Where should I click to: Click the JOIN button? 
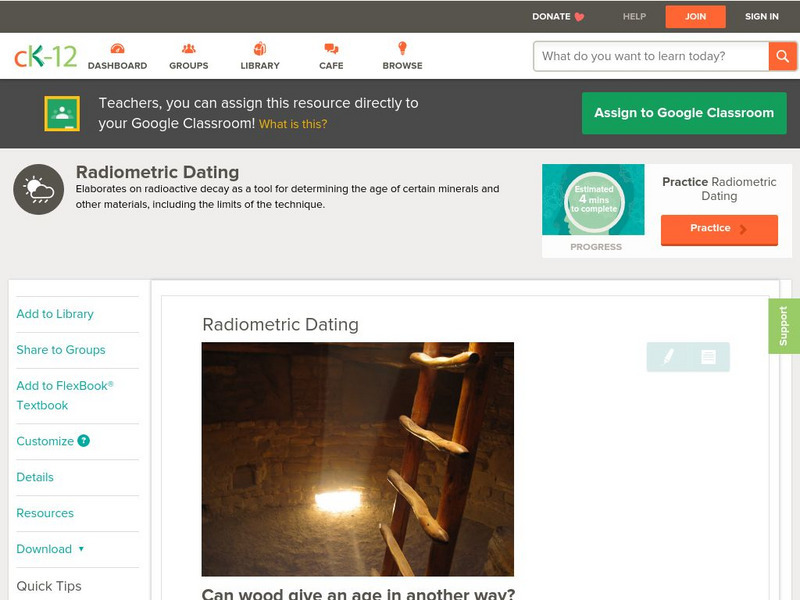click(x=695, y=16)
